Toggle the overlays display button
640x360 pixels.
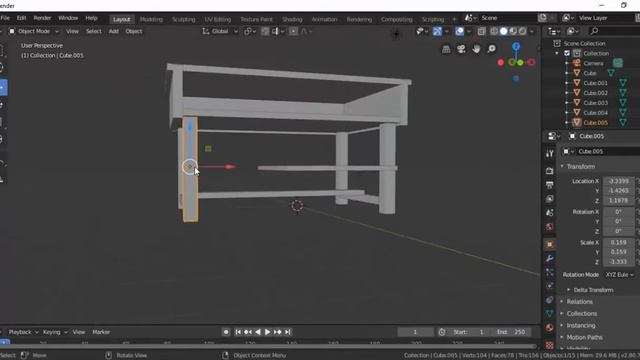pyautogui.click(x=460, y=31)
